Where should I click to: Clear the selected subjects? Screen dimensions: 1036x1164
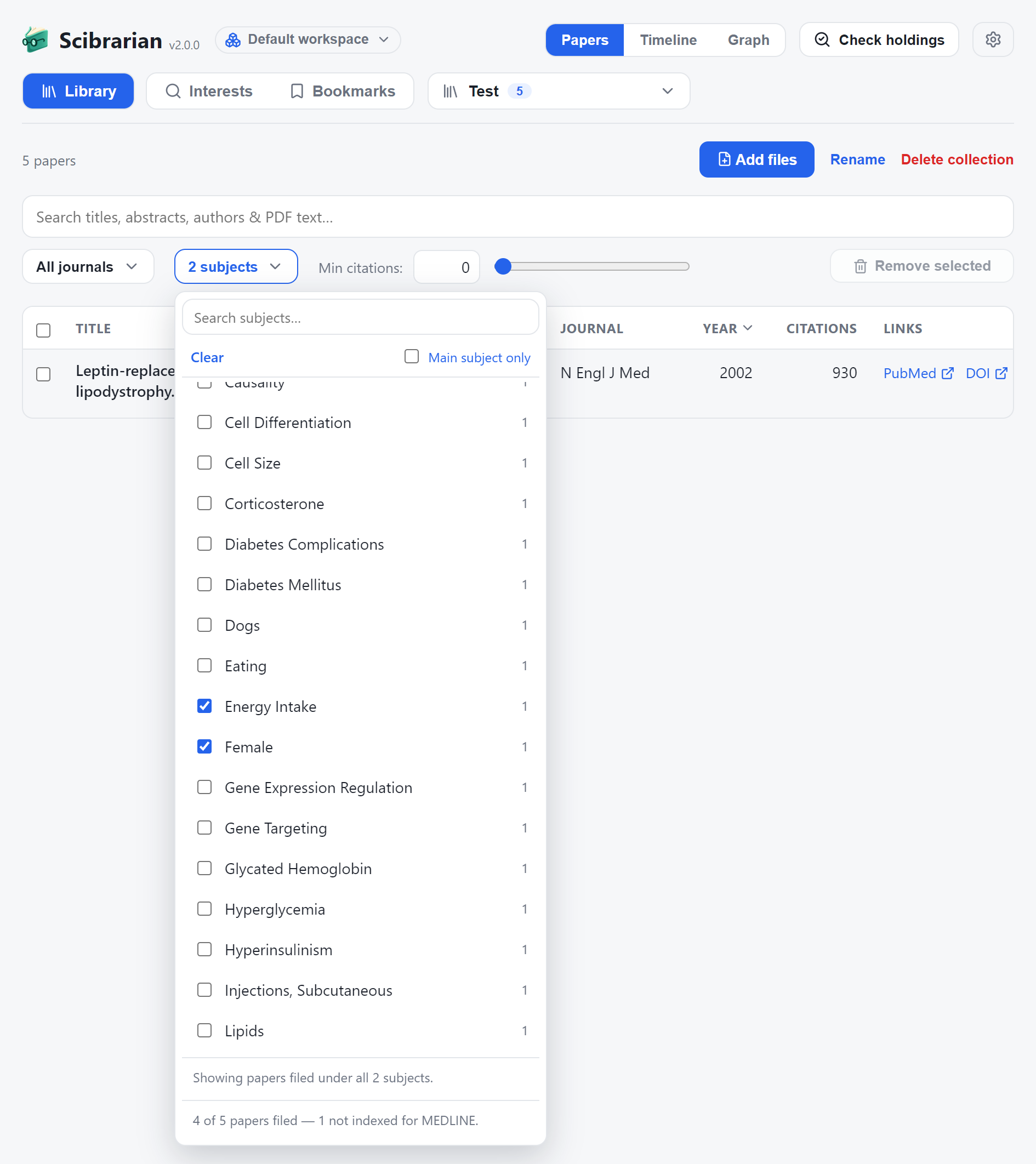pyautogui.click(x=207, y=358)
